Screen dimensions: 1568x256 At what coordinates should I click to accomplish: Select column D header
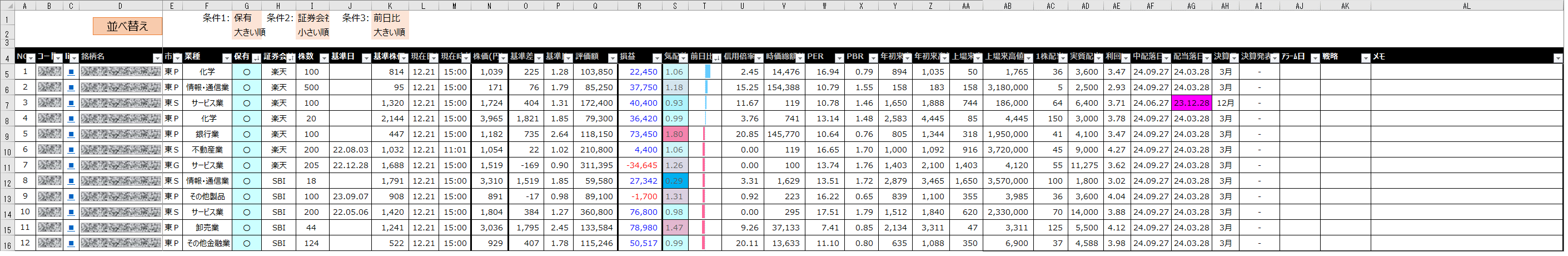(121, 6)
